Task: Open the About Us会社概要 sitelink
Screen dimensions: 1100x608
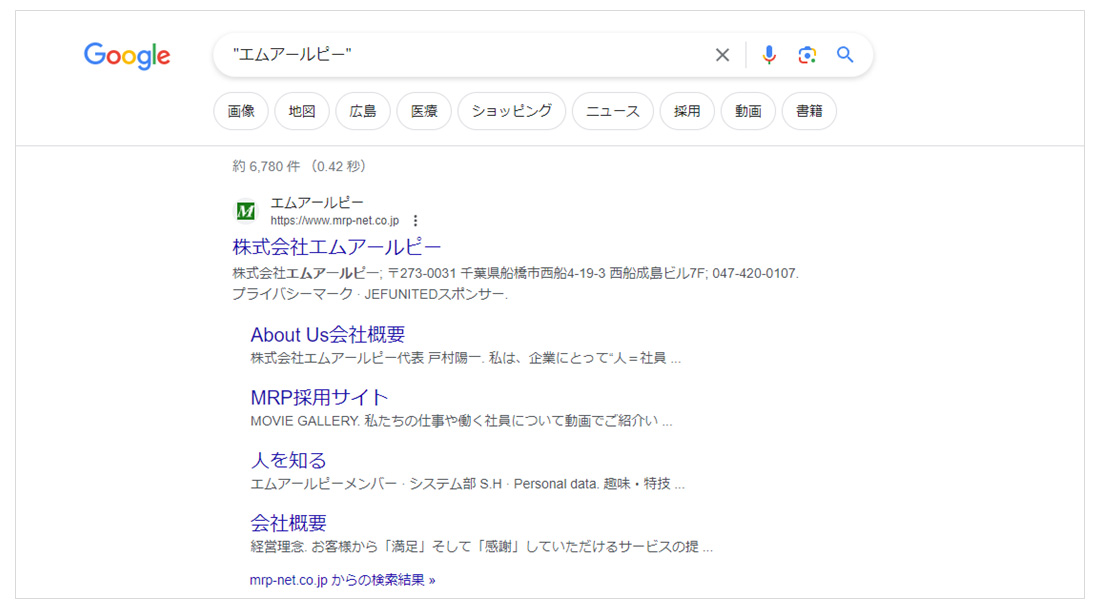Action: click(328, 334)
